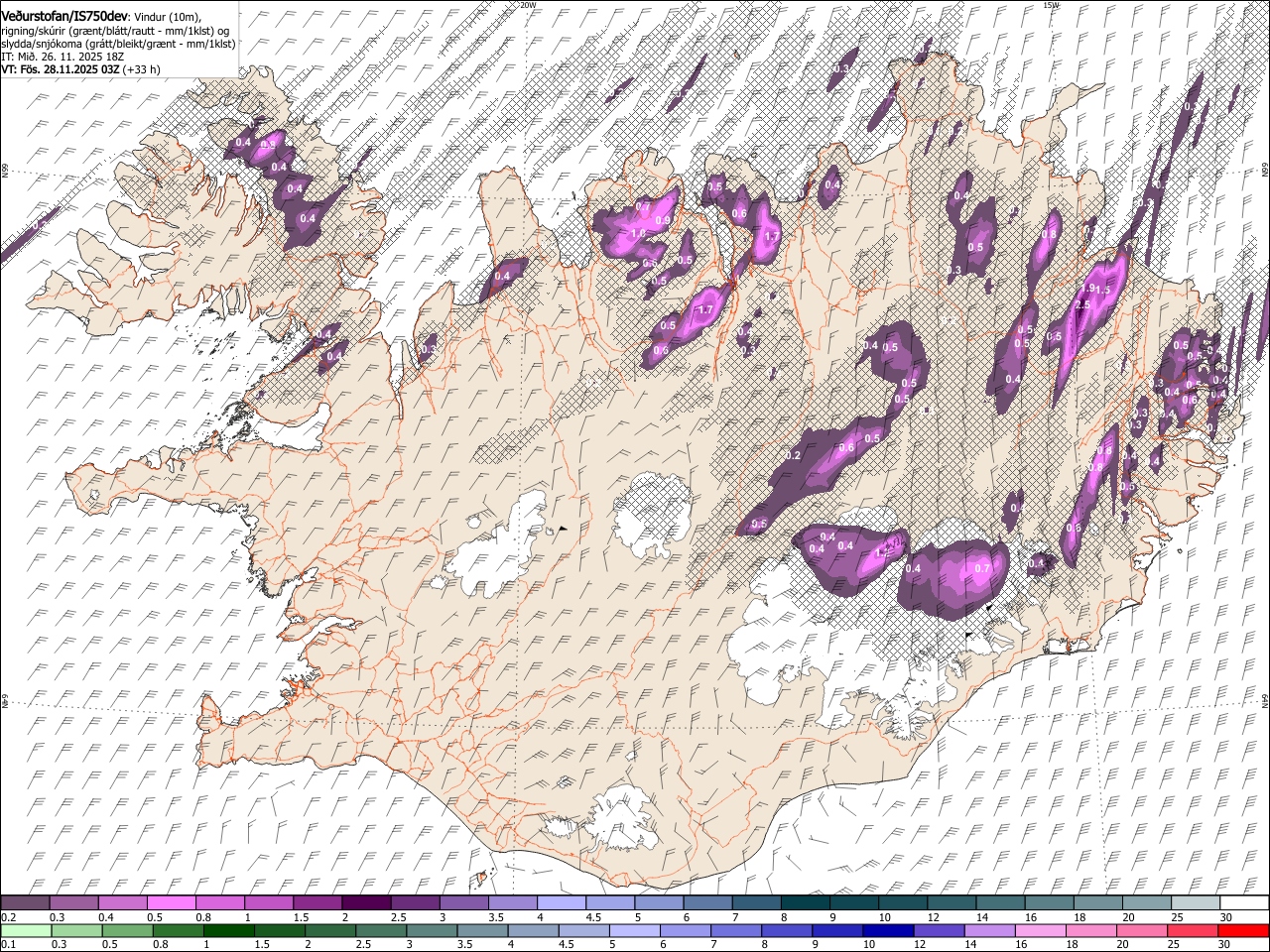Click the '1.6' snowfall value on the map
The image size is (1270, 952).
(x=638, y=234)
